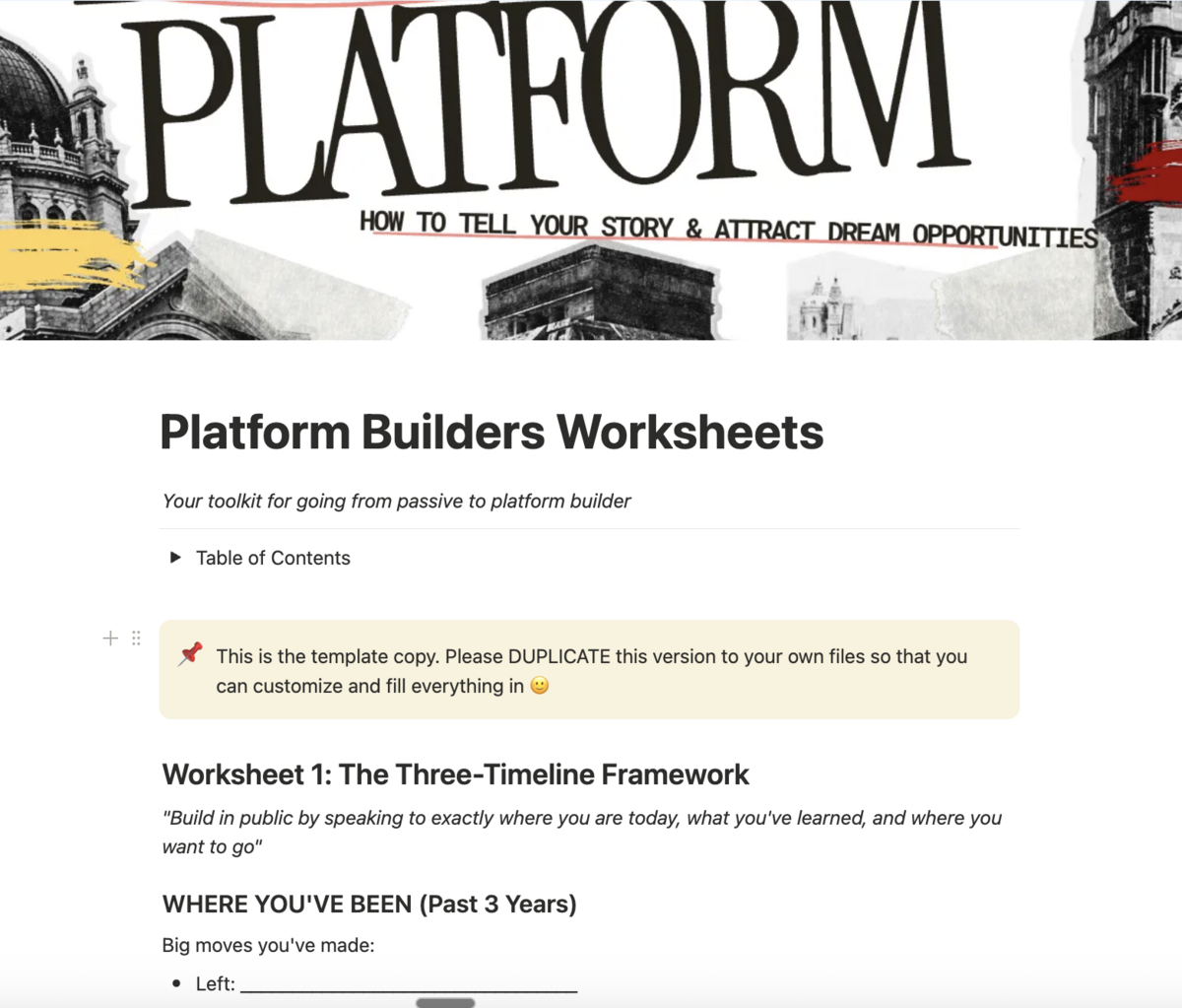Click the bullet marker next to 'Left:'

(173, 983)
